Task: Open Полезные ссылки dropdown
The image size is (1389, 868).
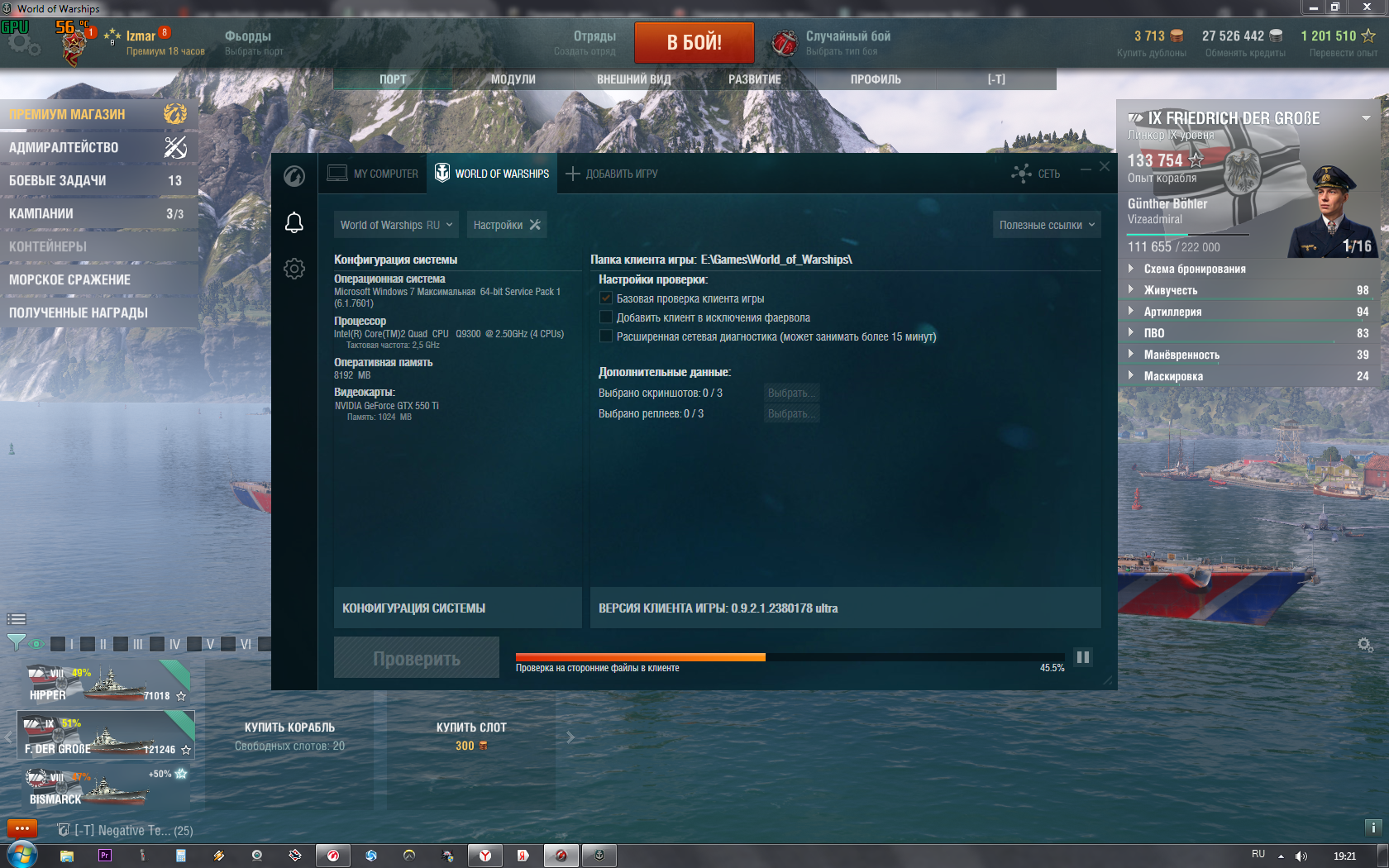Action: (x=1047, y=225)
